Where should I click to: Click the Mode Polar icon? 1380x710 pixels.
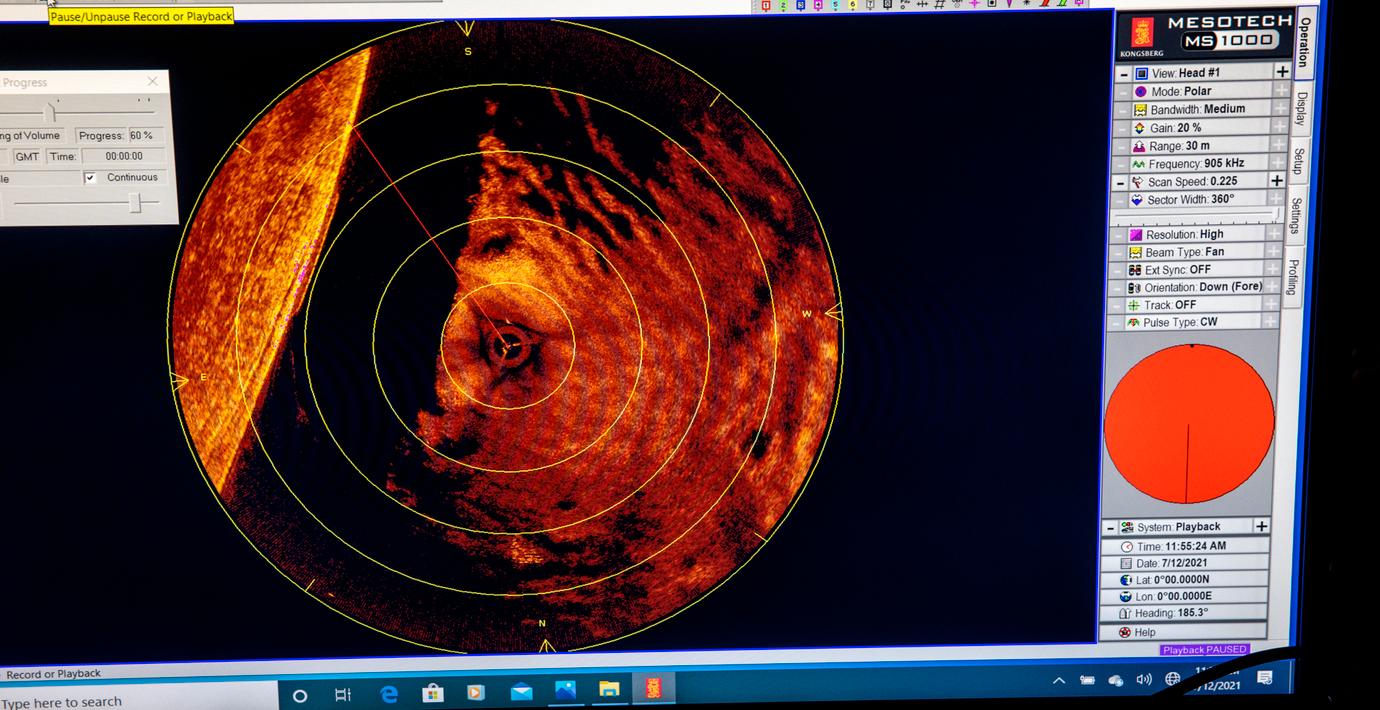[x=1141, y=91]
